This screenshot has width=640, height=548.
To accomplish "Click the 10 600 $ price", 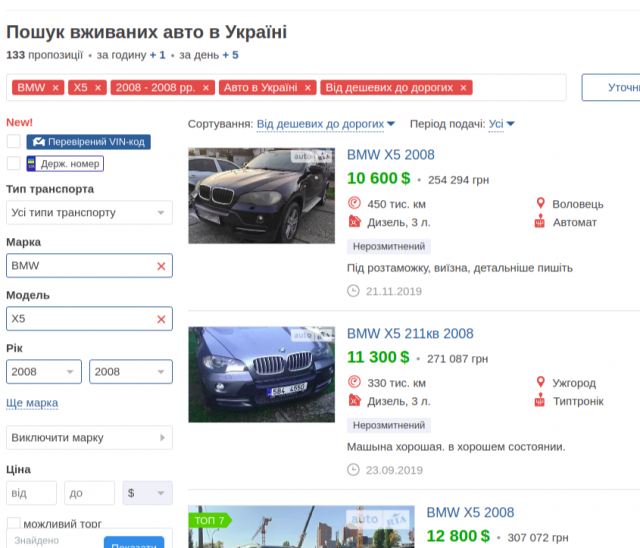I will [x=378, y=178].
